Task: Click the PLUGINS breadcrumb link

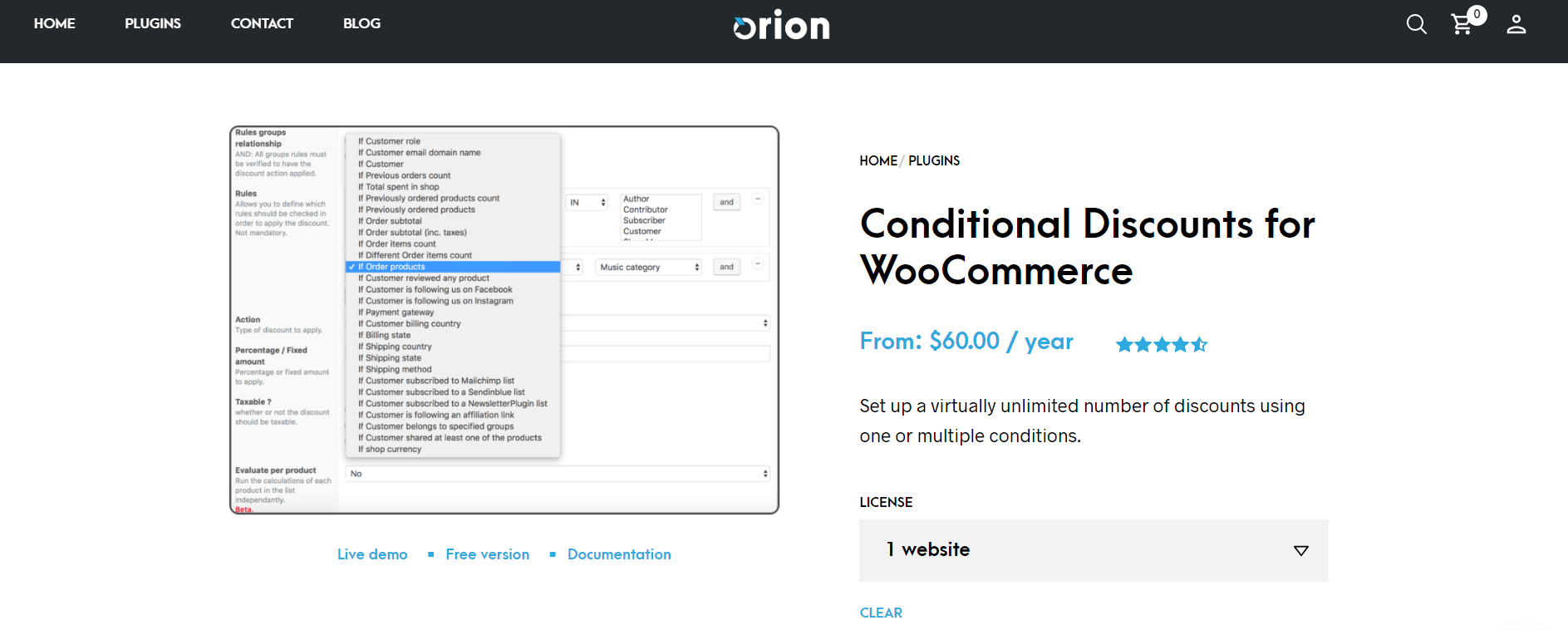Action: click(934, 160)
